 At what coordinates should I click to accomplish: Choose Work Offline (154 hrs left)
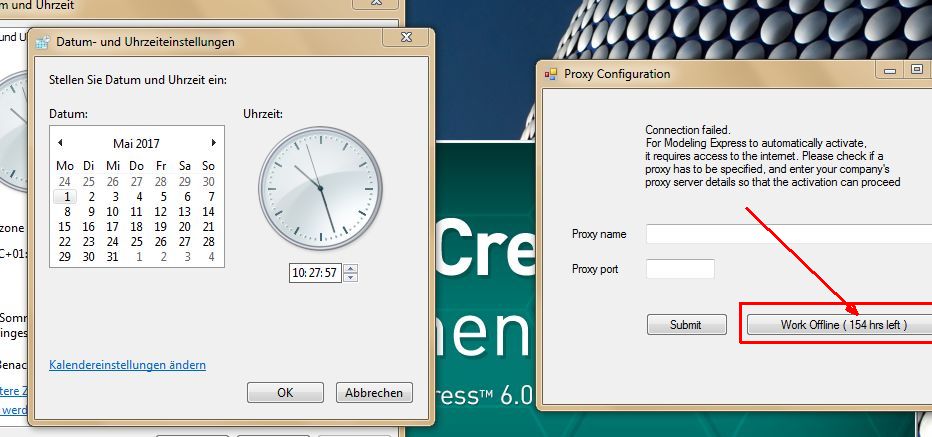(x=839, y=325)
